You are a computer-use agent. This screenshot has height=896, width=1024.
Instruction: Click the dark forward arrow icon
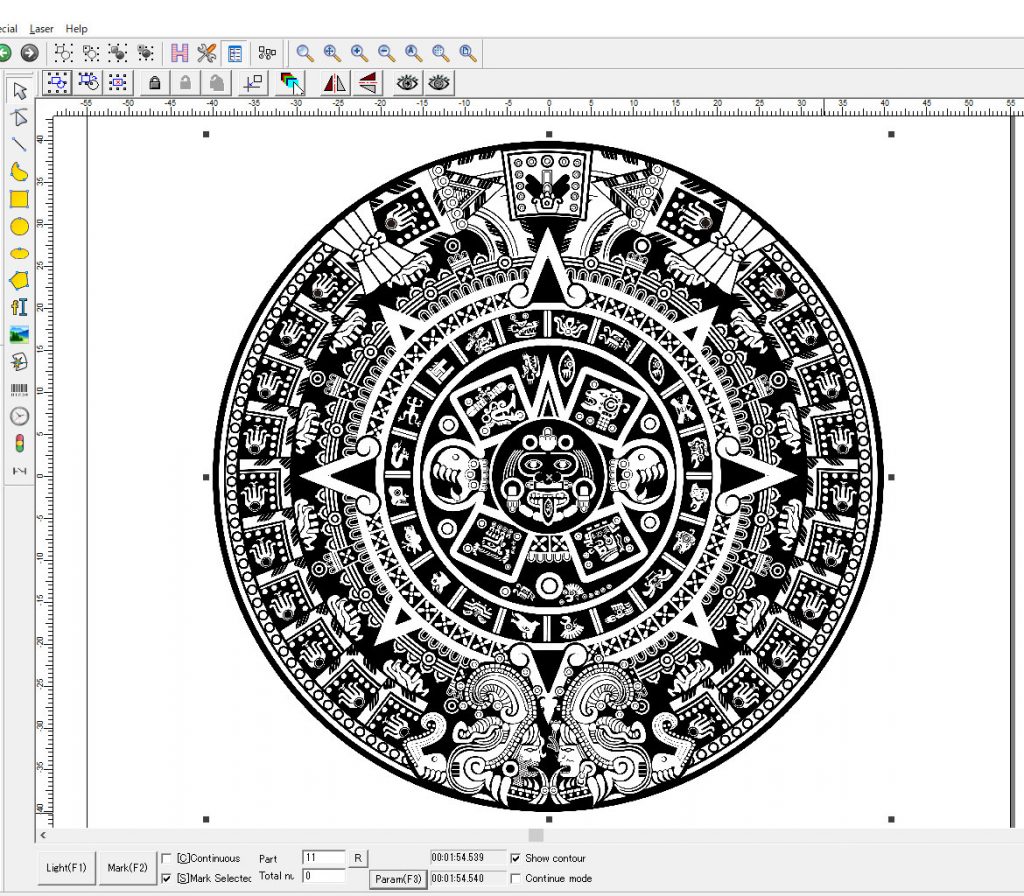(x=29, y=53)
